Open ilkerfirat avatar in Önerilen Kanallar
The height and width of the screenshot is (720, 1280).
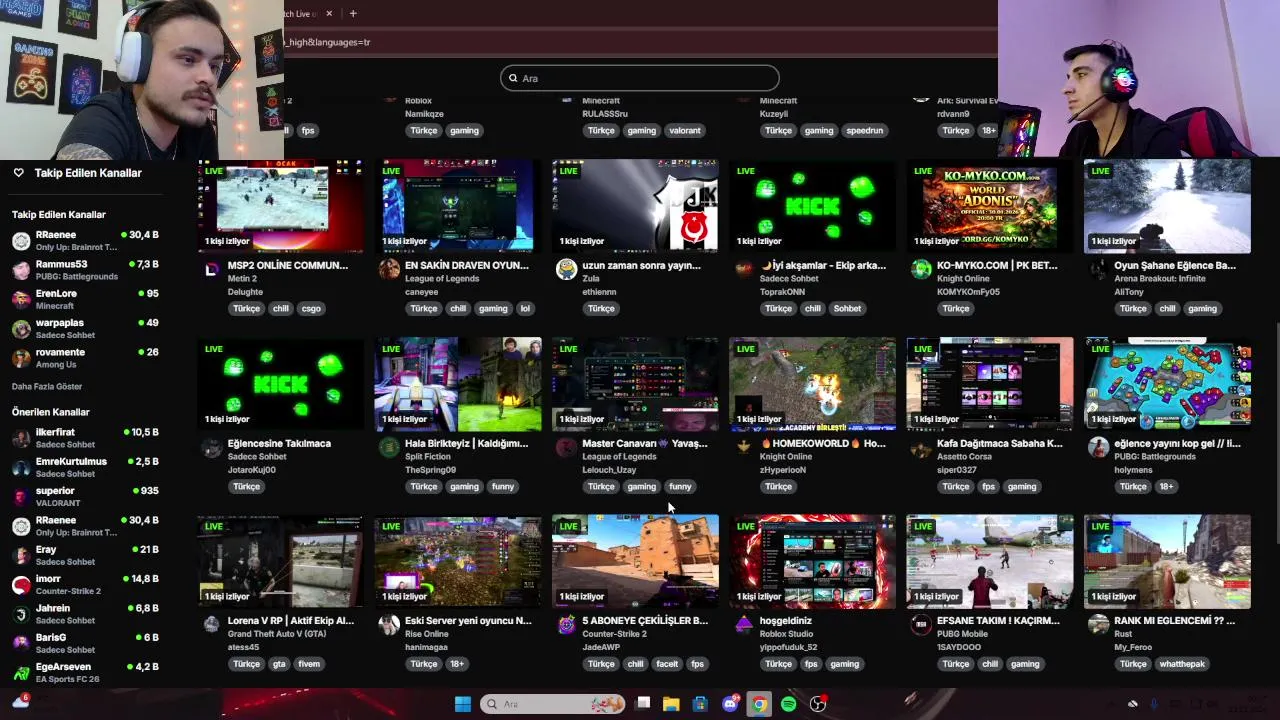coord(21,438)
